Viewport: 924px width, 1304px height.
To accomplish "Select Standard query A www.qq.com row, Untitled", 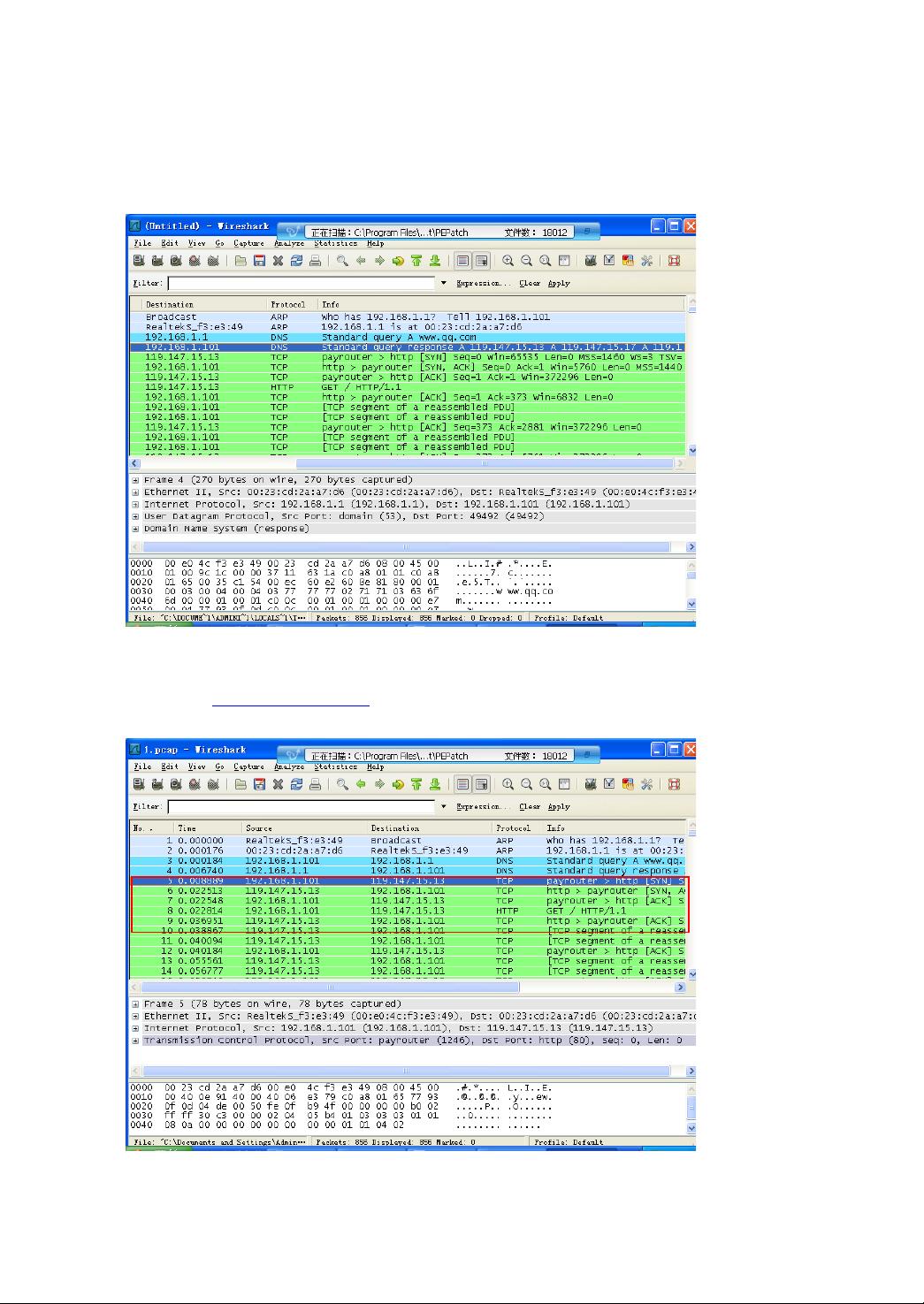I will [409, 338].
